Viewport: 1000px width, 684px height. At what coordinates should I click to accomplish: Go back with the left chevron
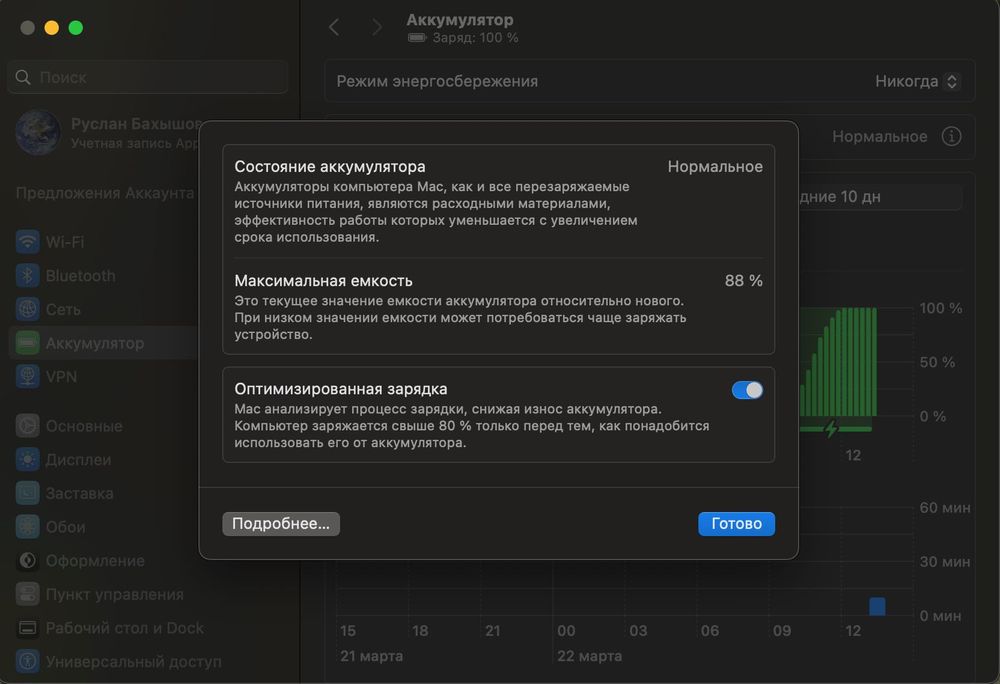point(334,27)
